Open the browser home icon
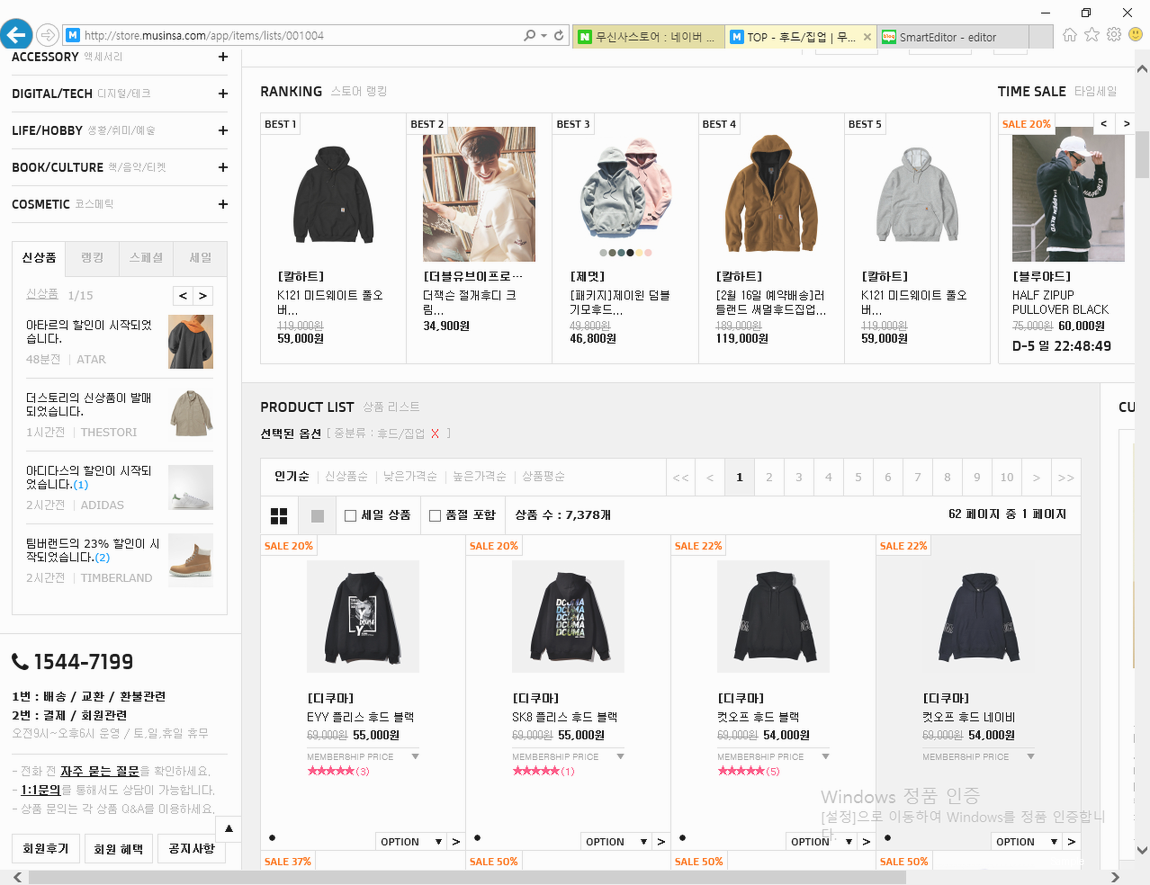The image size is (1150, 885). point(1070,34)
